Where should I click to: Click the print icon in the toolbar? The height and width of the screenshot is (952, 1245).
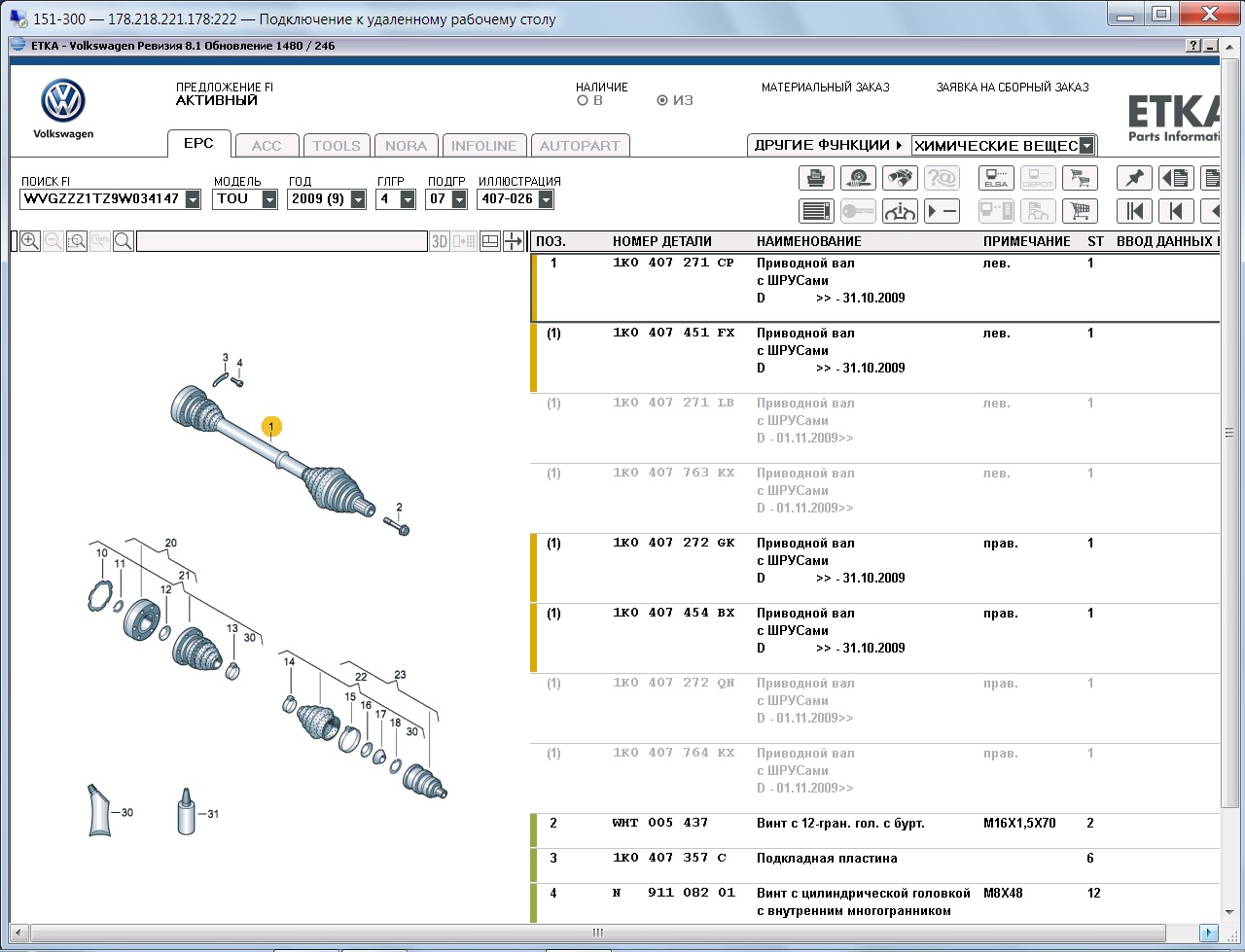[816, 178]
